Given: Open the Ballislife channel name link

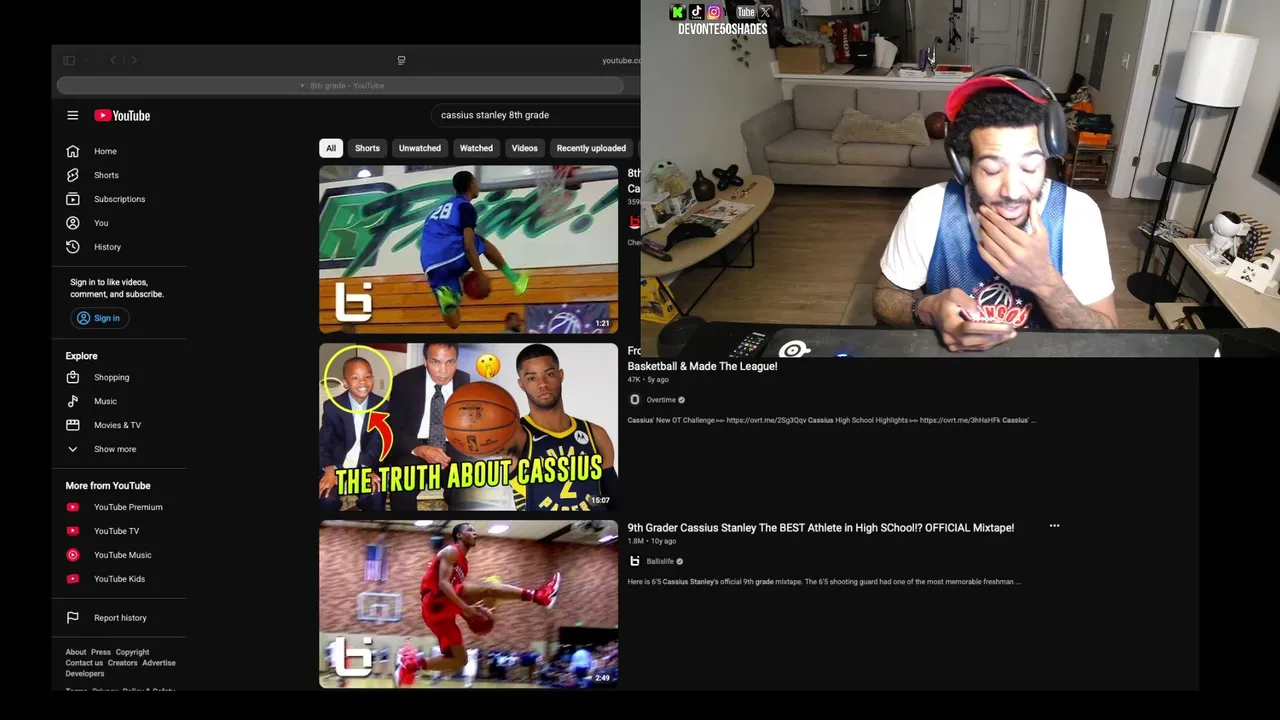Looking at the screenshot, I should (660, 561).
